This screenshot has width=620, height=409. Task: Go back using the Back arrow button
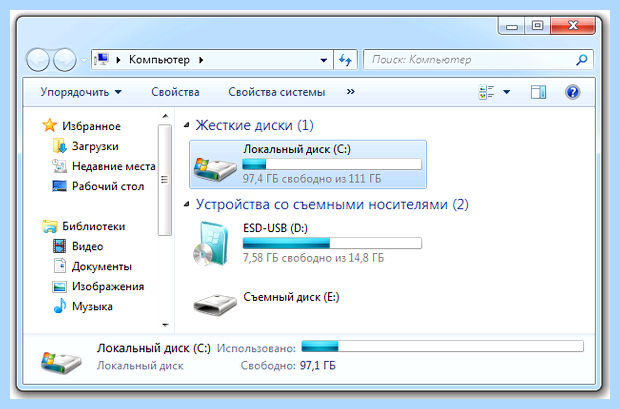click(x=38, y=60)
